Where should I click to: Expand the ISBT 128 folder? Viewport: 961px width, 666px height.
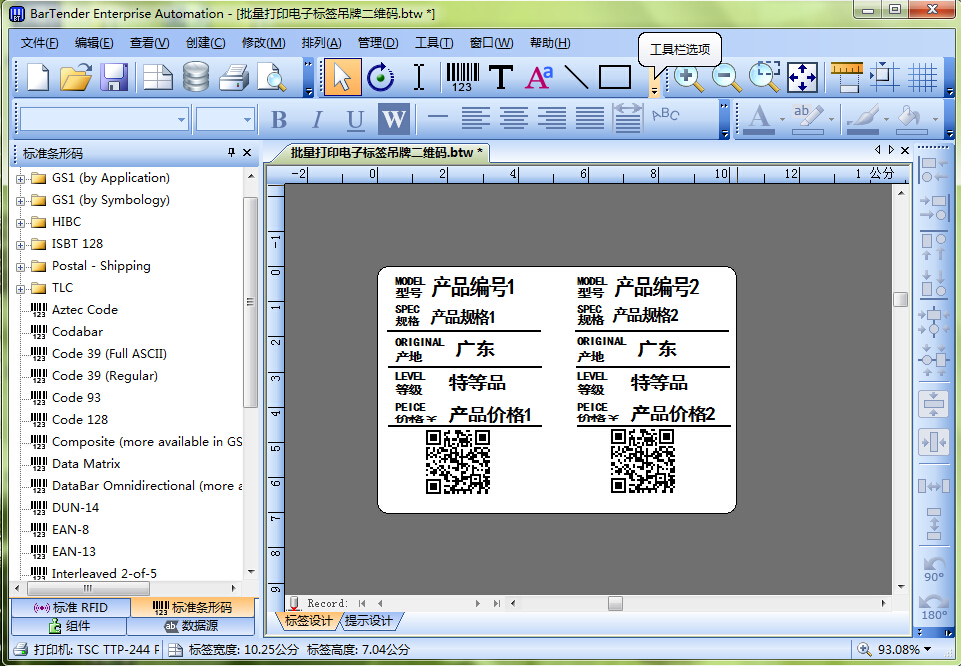(20, 245)
